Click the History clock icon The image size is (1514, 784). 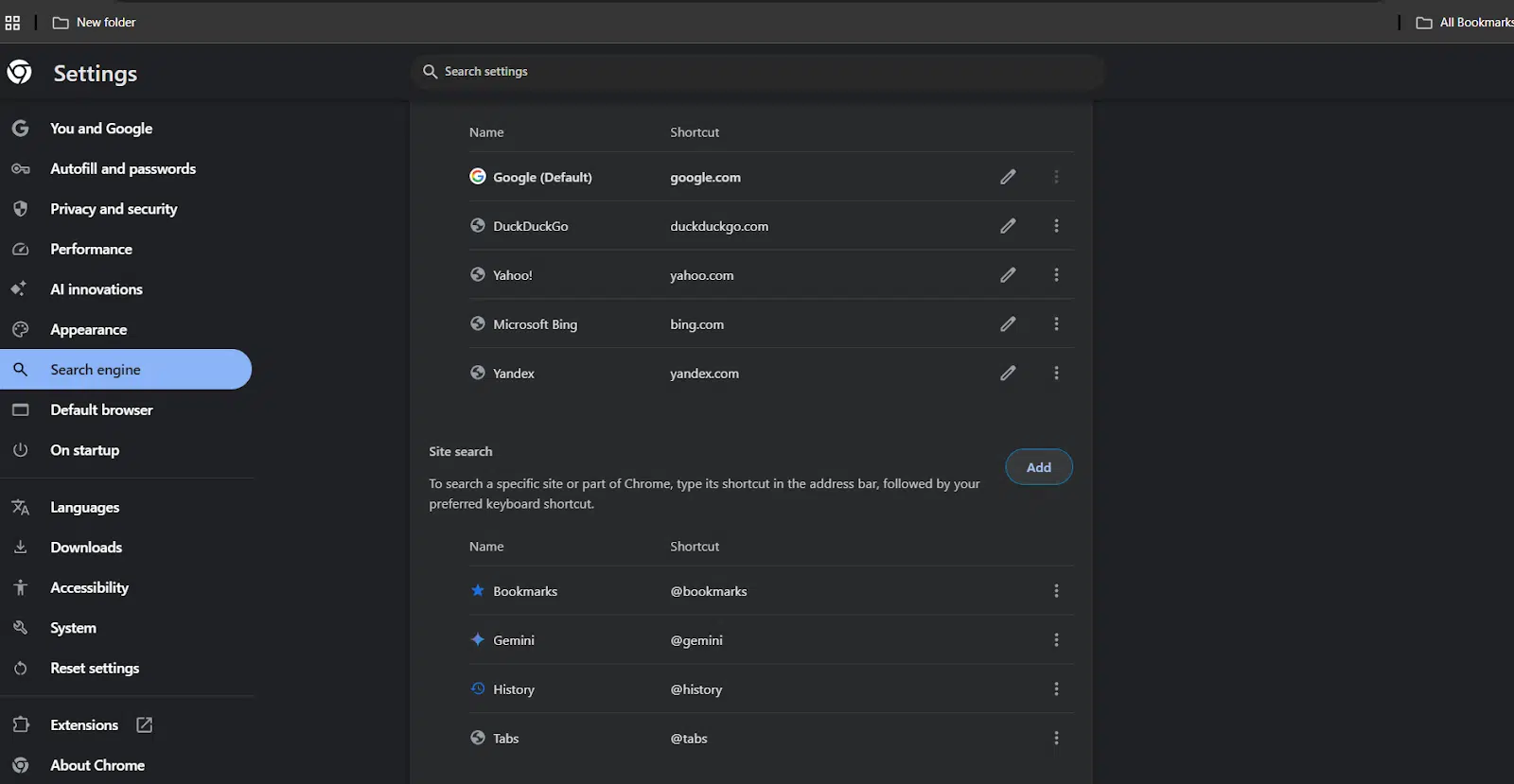click(x=478, y=689)
